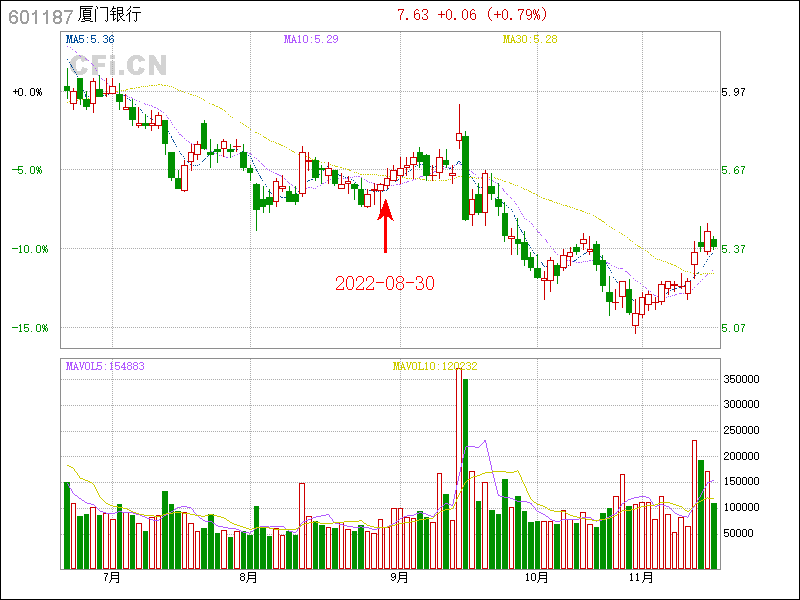Select the MA30:5.28 indicator label
This screenshot has height=600, width=800.
529,39
